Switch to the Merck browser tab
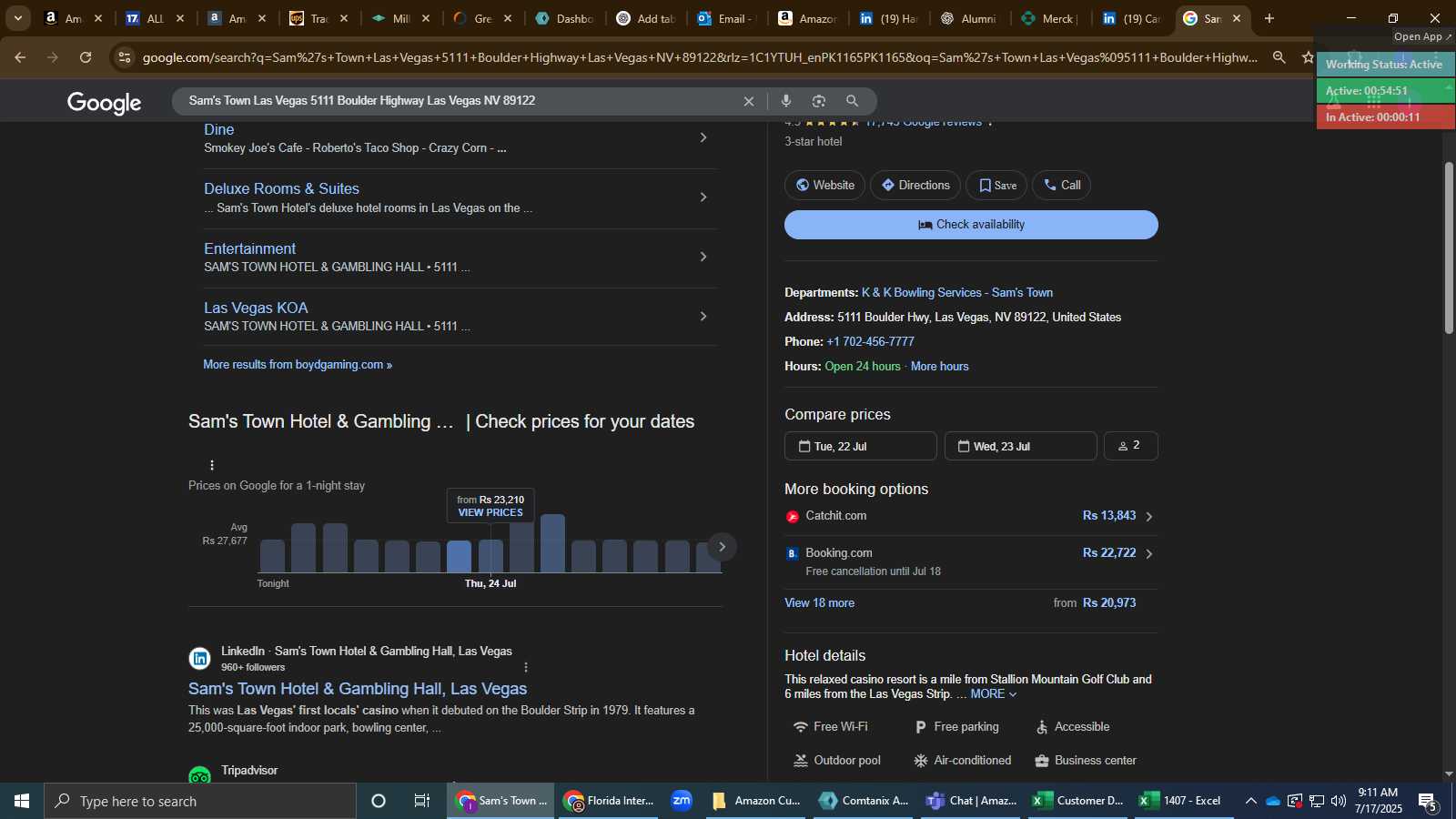The width and height of the screenshot is (1456, 819). click(1049, 18)
